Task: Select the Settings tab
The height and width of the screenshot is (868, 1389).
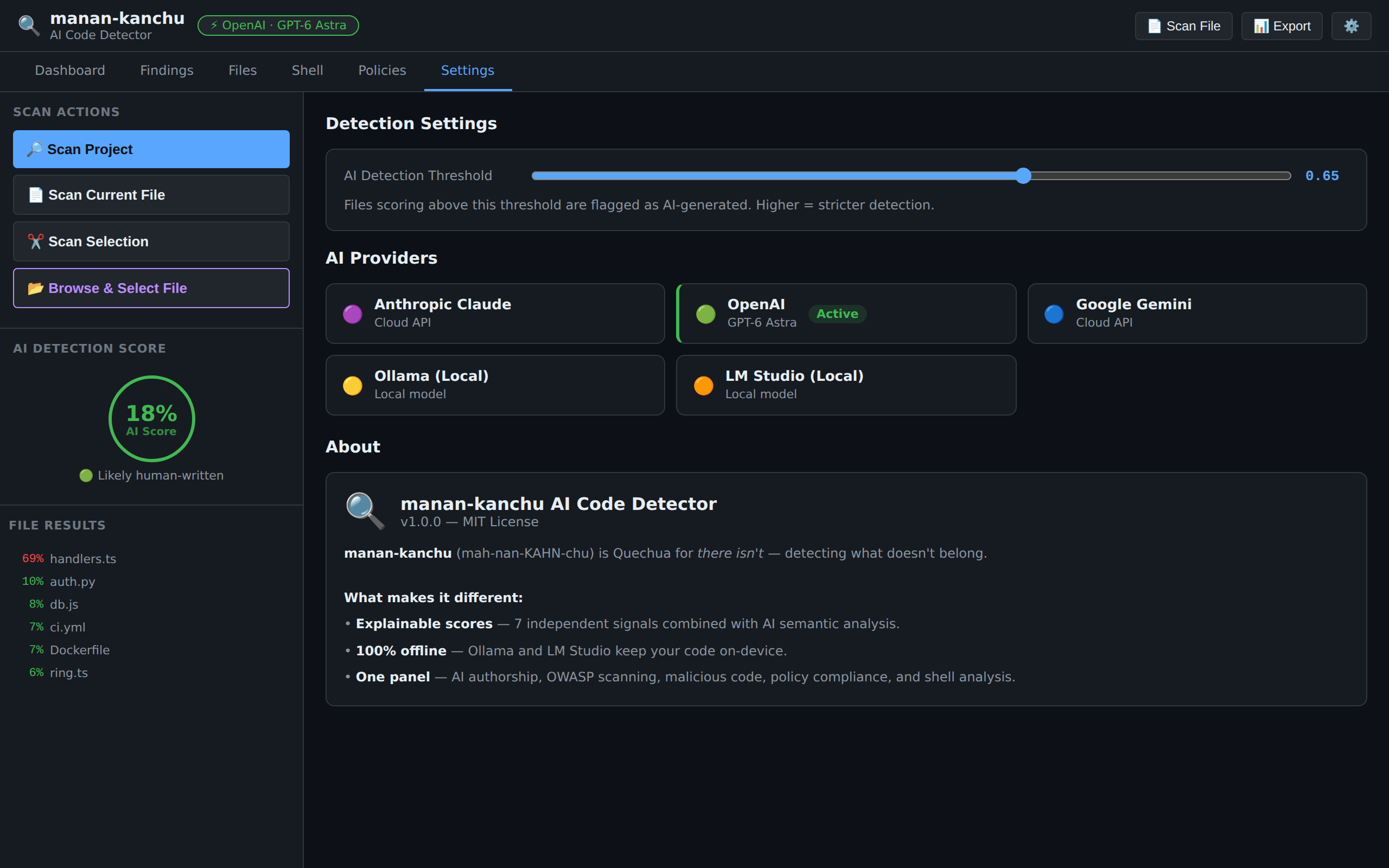Action: [468, 71]
